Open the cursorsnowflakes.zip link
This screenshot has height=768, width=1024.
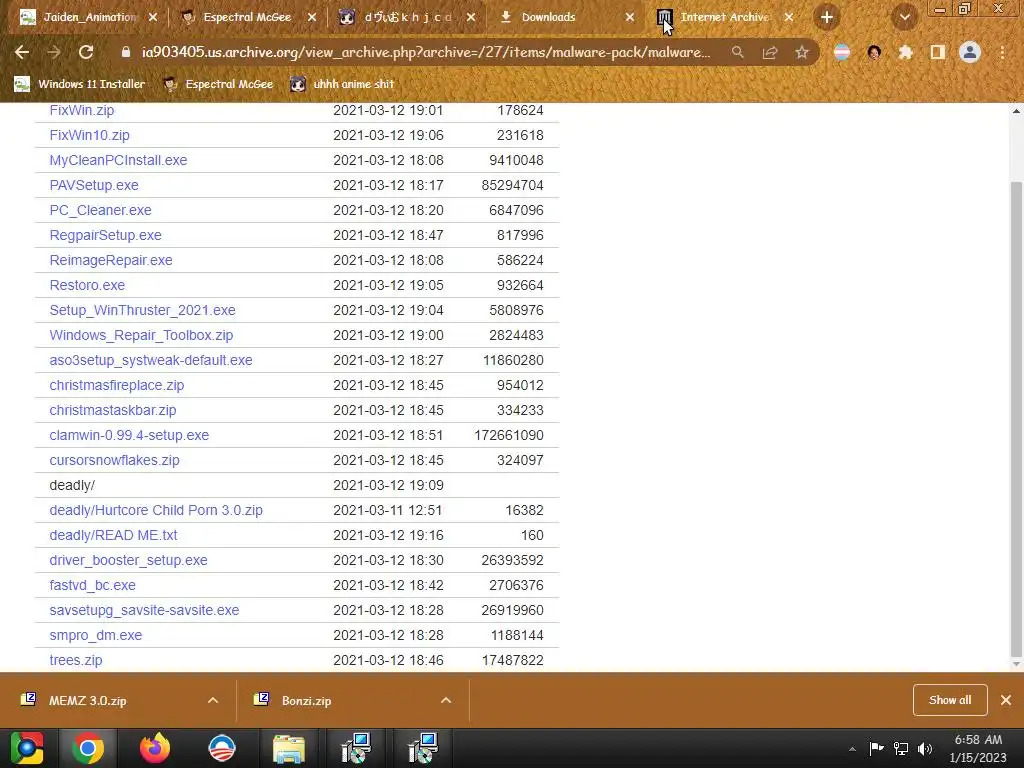click(x=114, y=460)
